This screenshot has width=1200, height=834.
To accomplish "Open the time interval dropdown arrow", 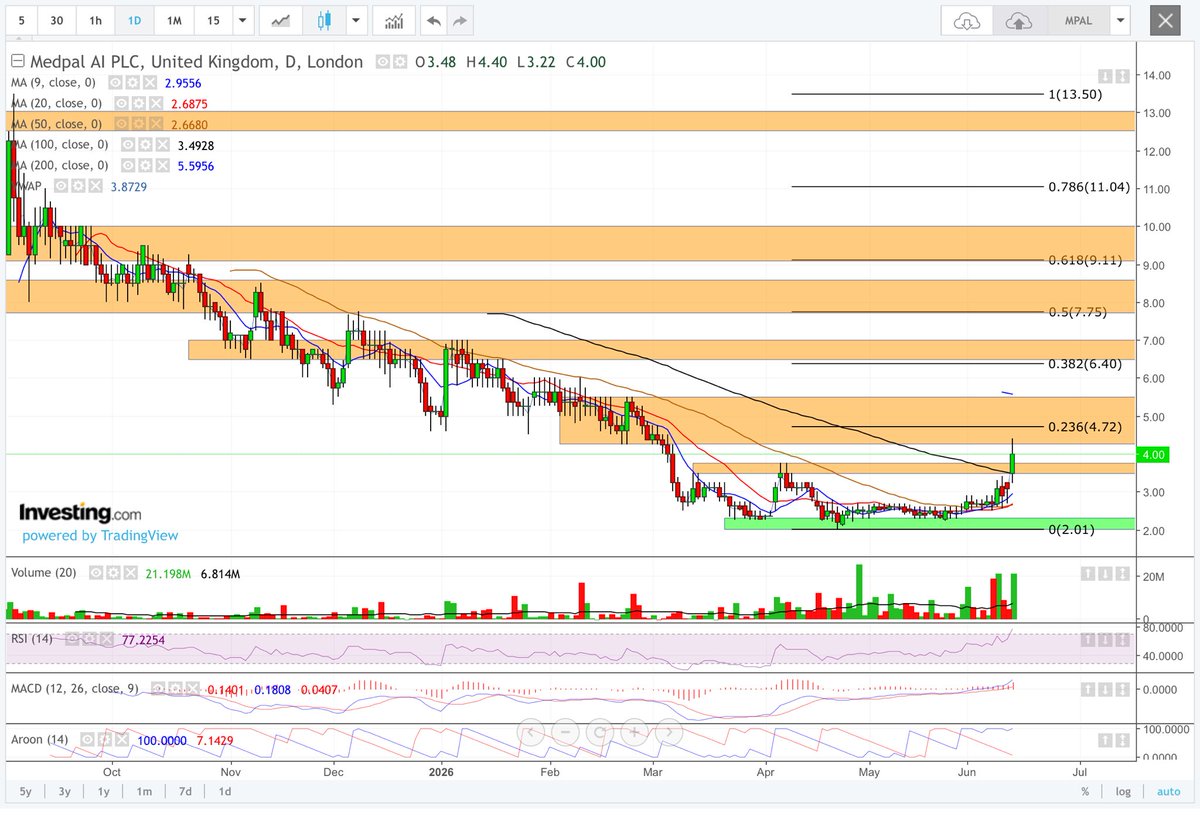I will click(x=241, y=20).
